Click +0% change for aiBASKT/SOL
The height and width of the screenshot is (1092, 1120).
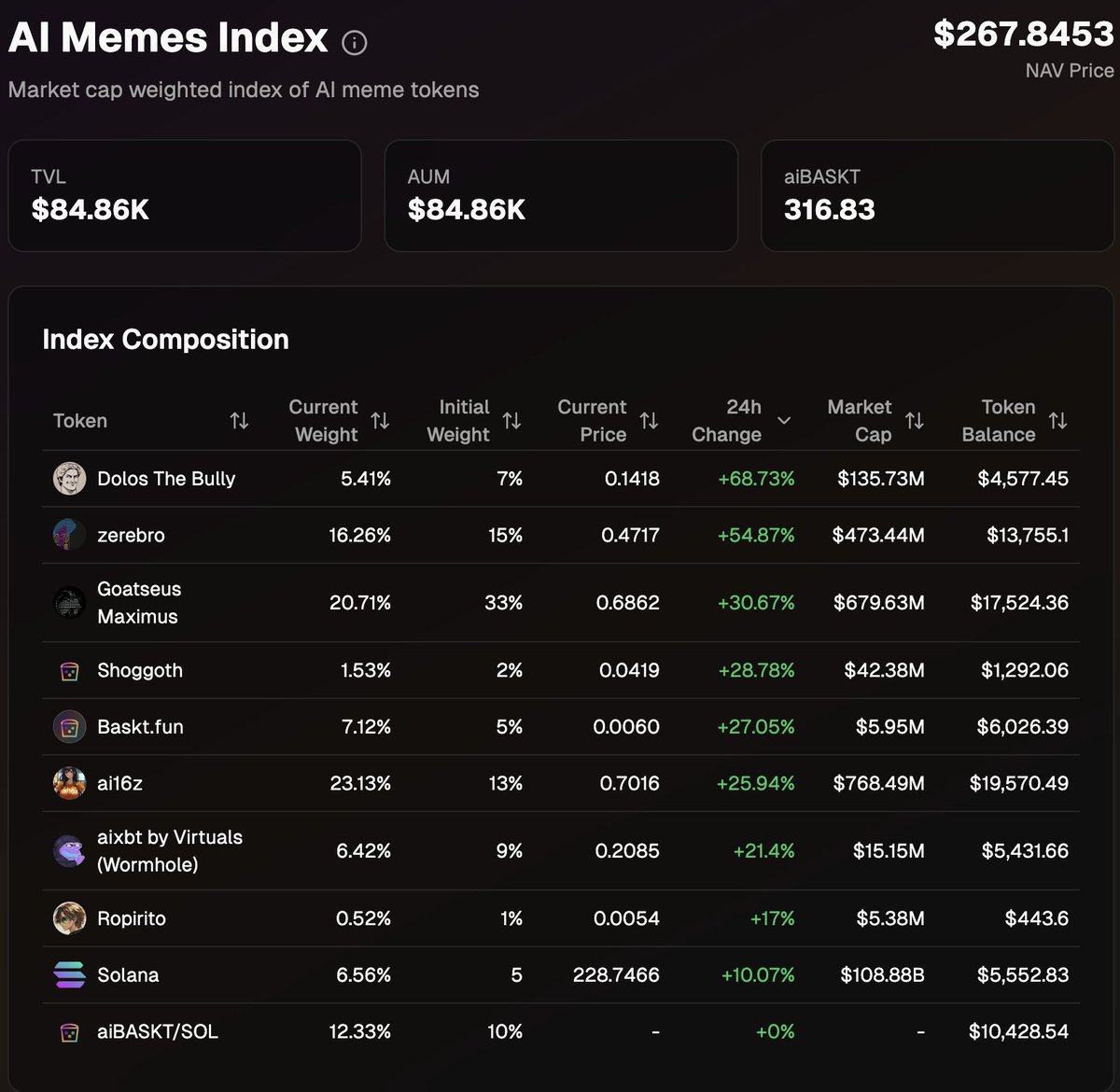[x=775, y=1032]
